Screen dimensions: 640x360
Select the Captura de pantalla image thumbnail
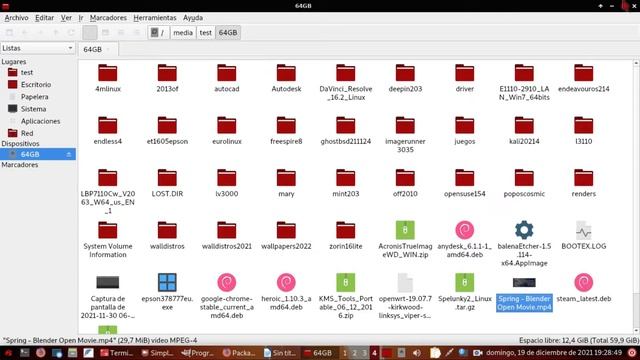tap(108, 282)
